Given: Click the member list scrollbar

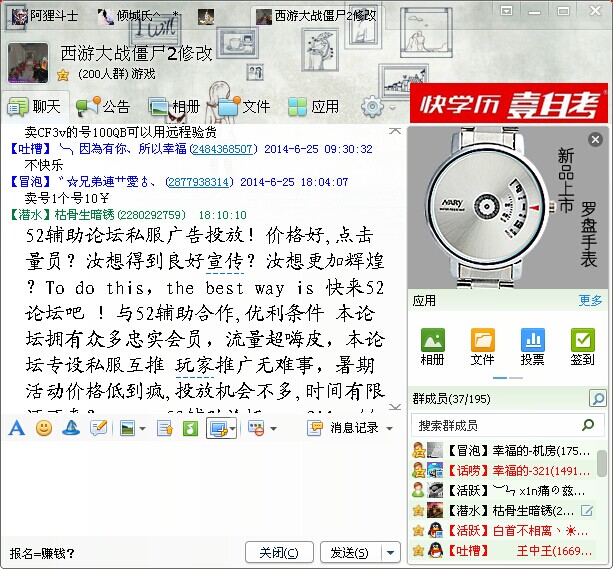Looking at the screenshot, I should tap(602, 463).
